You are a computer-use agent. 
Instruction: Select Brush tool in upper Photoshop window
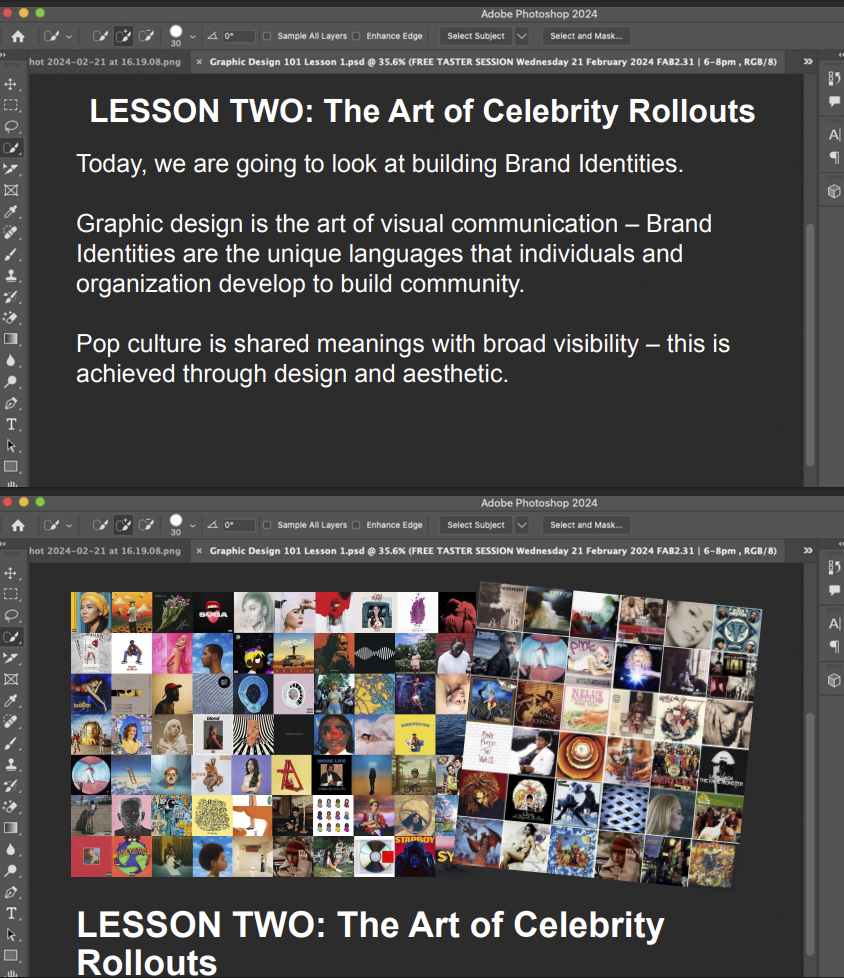(x=11, y=254)
